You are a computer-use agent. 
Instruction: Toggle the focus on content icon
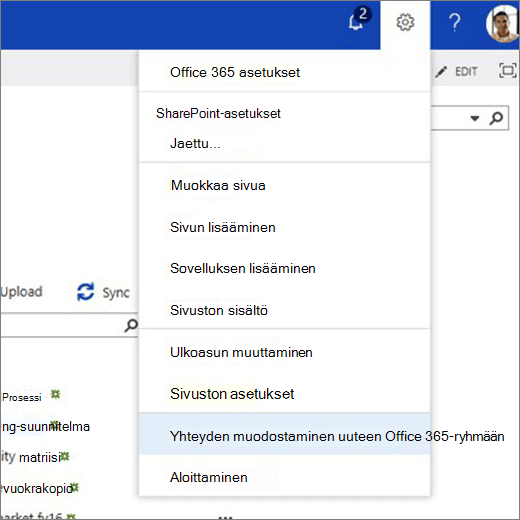[508, 71]
